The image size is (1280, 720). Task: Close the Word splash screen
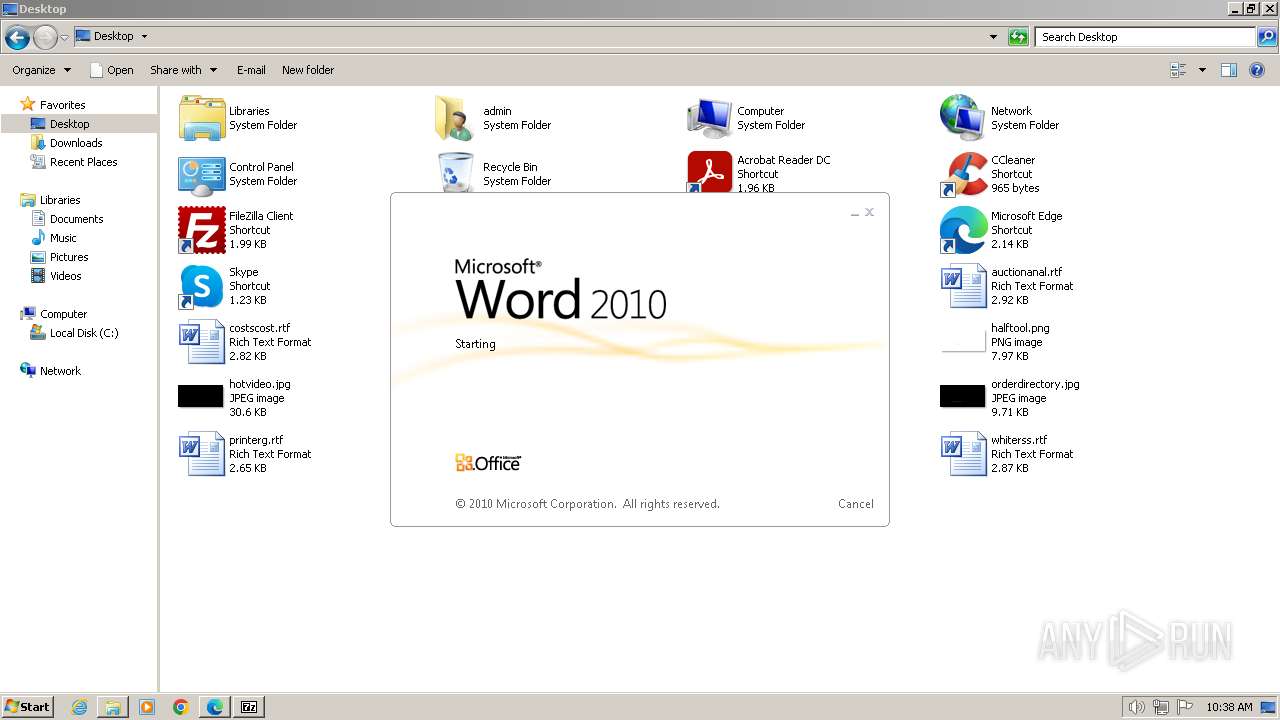[870, 212]
